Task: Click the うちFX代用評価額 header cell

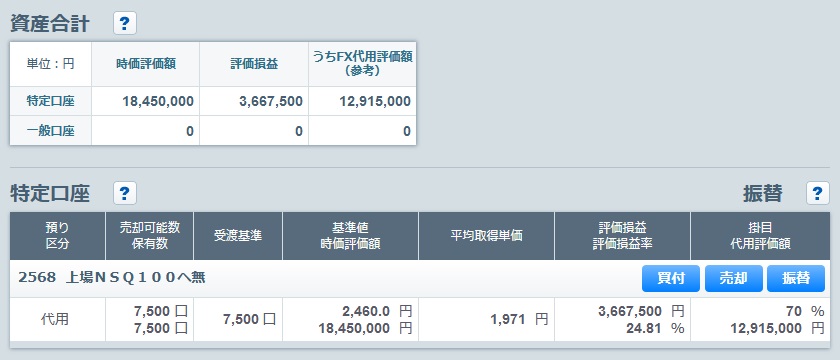Action: (x=362, y=64)
